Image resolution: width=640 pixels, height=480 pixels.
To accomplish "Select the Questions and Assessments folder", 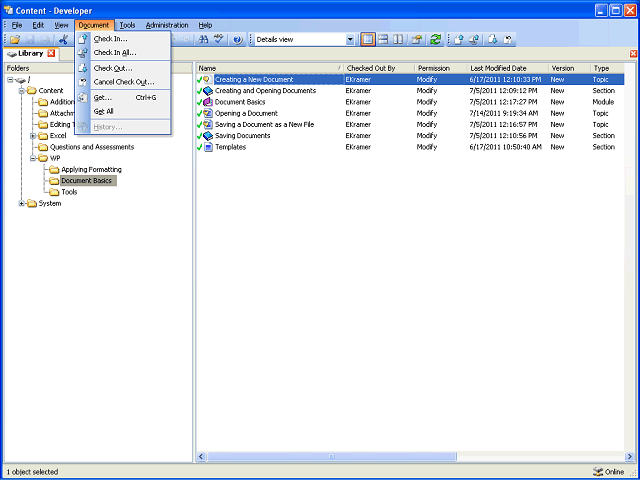I will 92,147.
